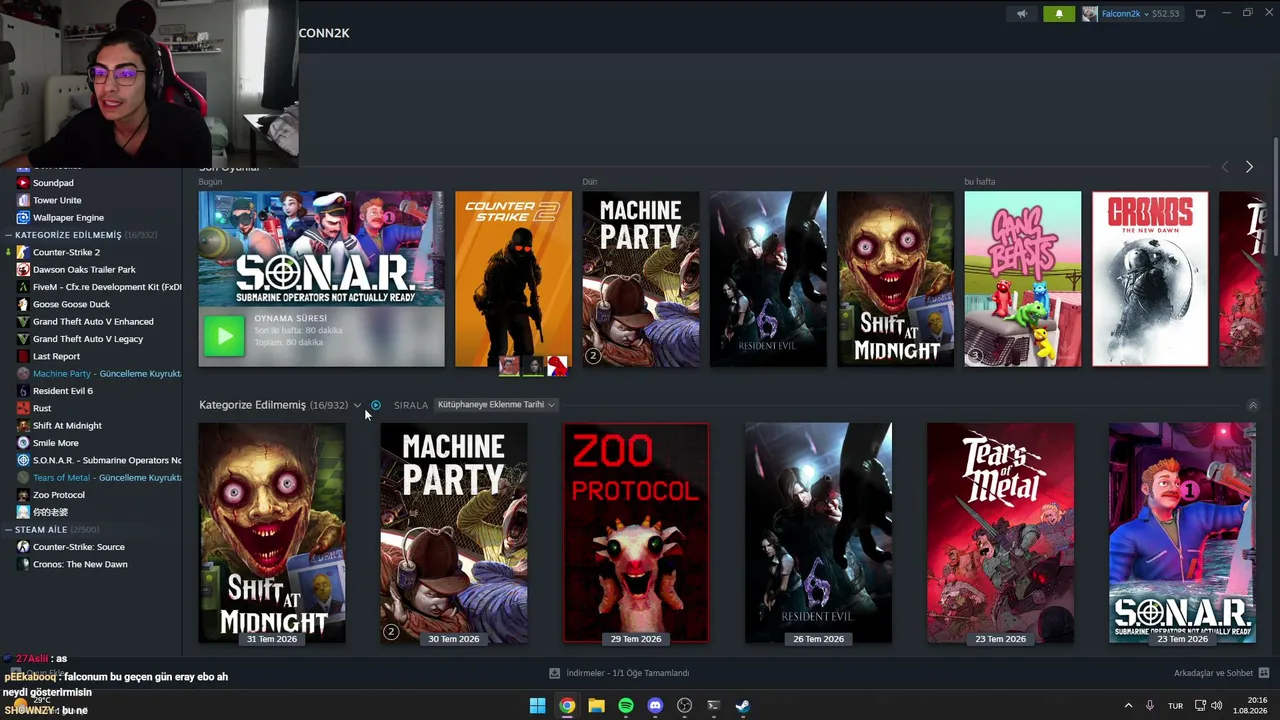Open File Explorer from the taskbar
The height and width of the screenshot is (720, 1280).
pyautogui.click(x=596, y=706)
